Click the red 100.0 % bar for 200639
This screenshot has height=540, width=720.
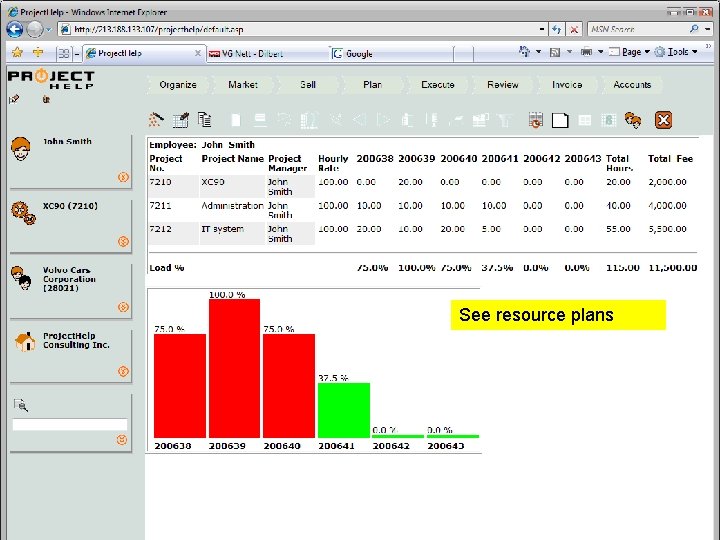pyautogui.click(x=235, y=368)
